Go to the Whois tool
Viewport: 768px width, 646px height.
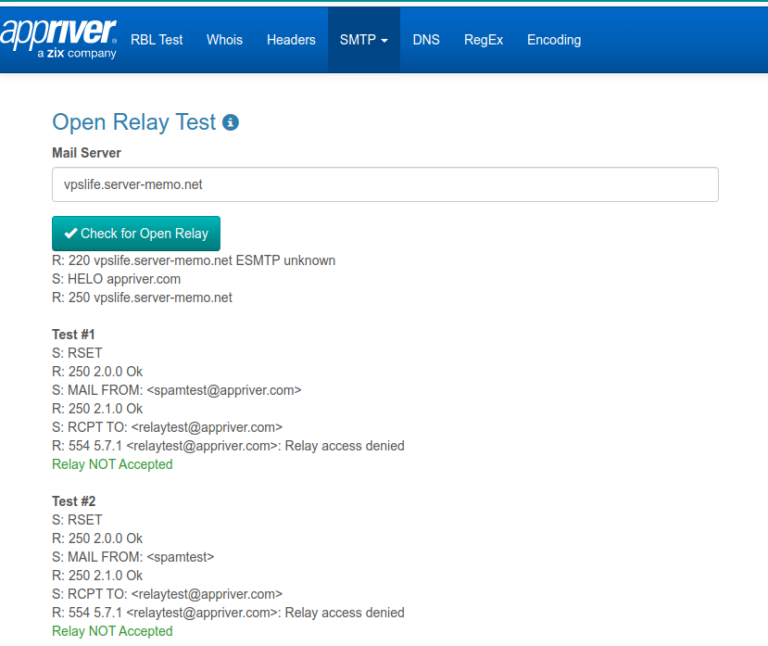(x=224, y=40)
